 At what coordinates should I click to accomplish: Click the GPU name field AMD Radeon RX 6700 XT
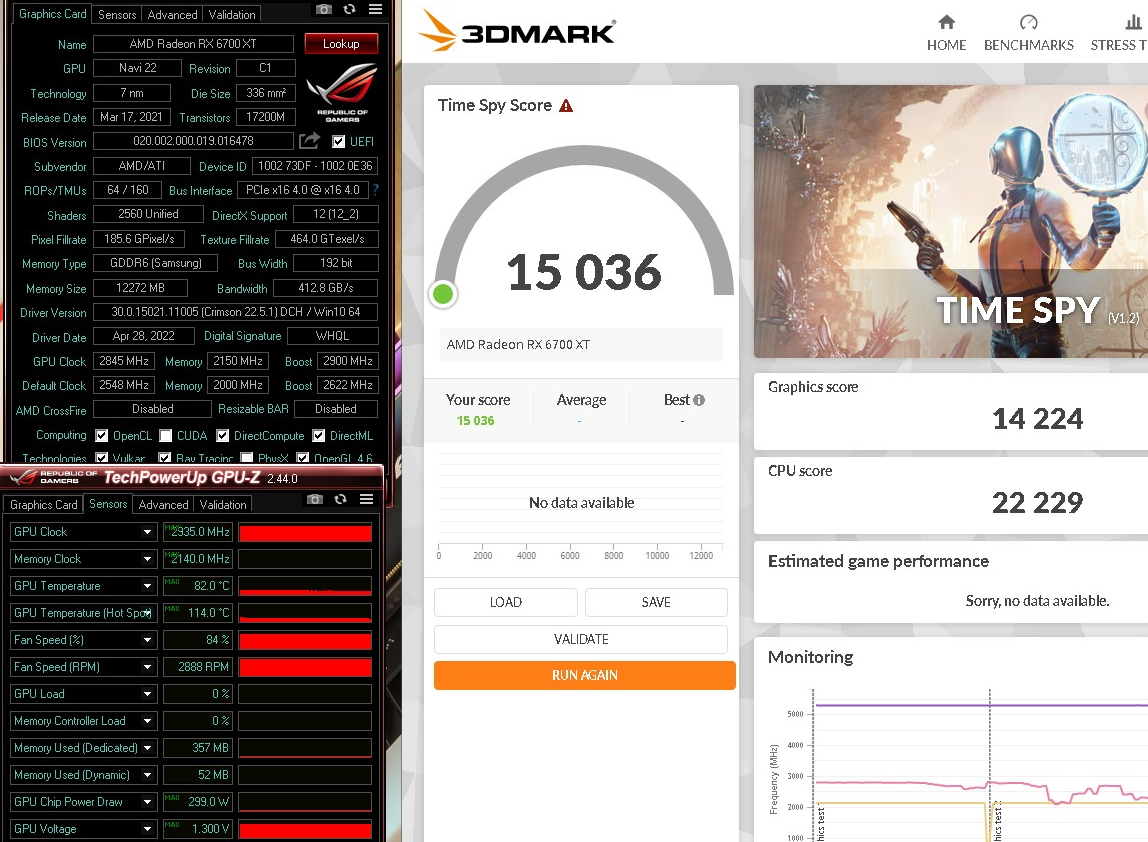coord(193,44)
